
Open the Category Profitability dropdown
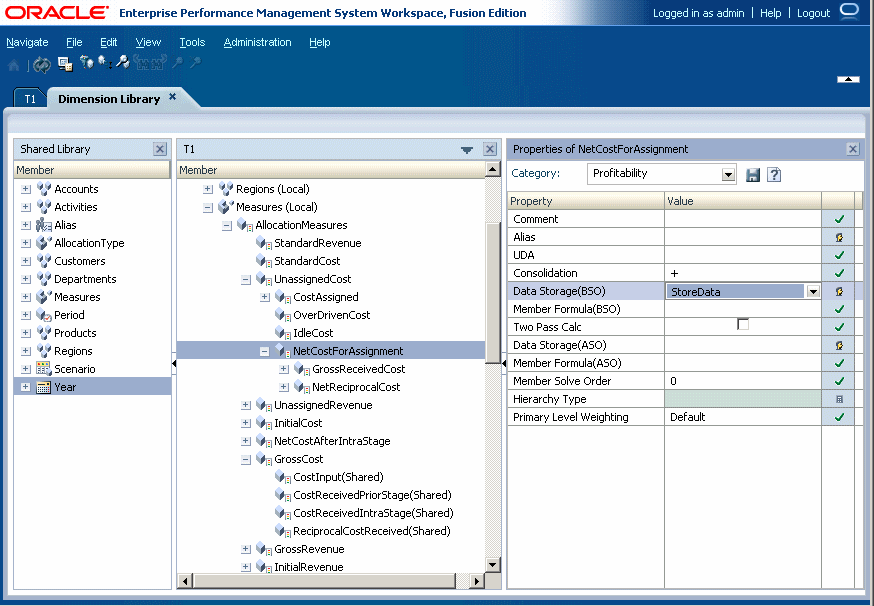(x=728, y=174)
